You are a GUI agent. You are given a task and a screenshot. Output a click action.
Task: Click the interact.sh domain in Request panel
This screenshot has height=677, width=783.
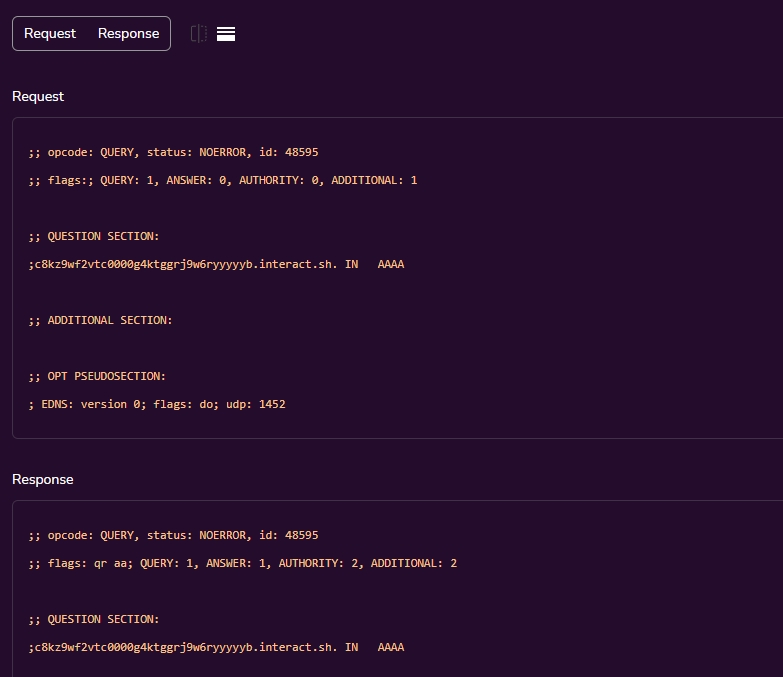(x=185, y=264)
